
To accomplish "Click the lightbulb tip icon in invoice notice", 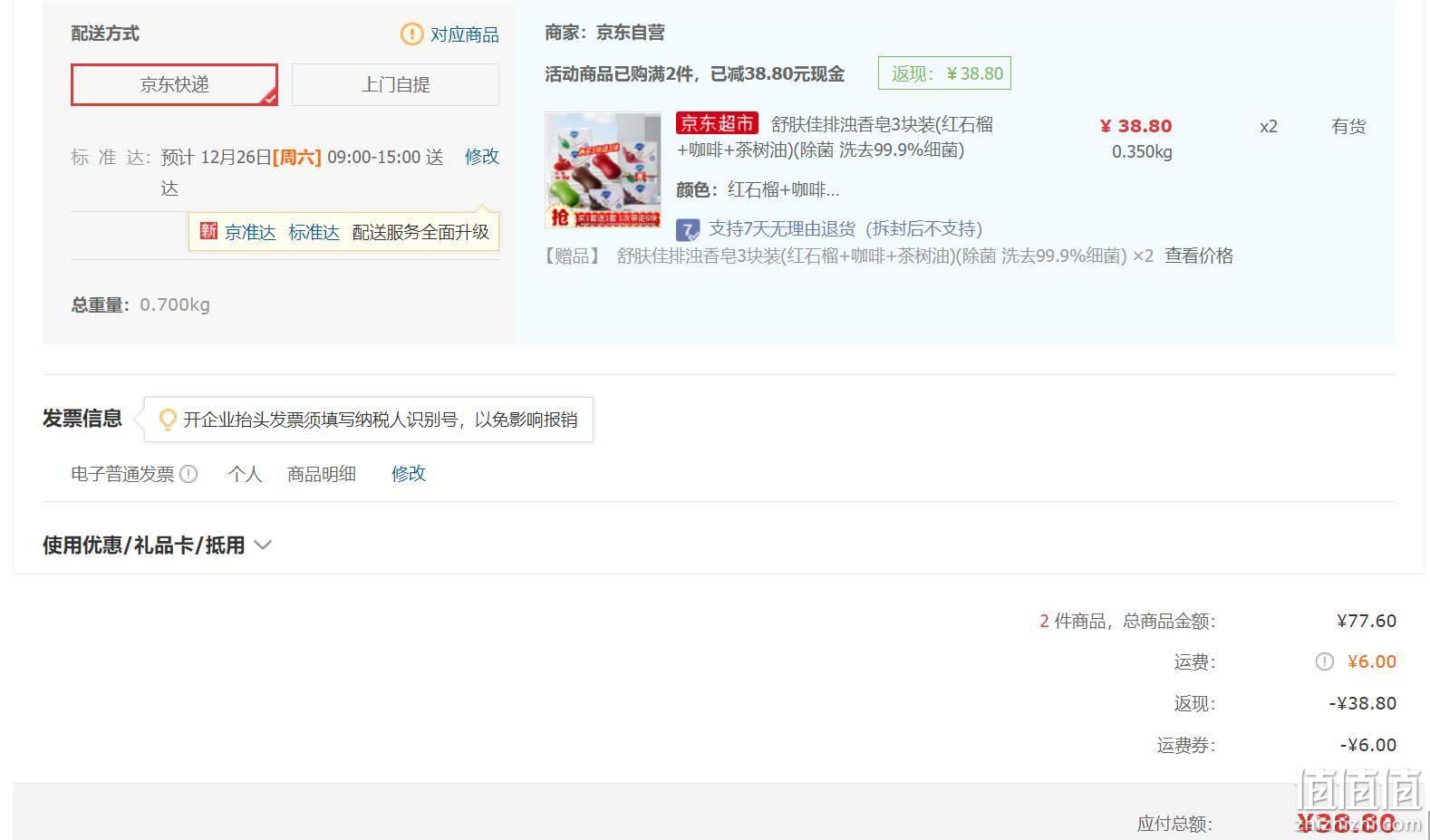I will [168, 420].
